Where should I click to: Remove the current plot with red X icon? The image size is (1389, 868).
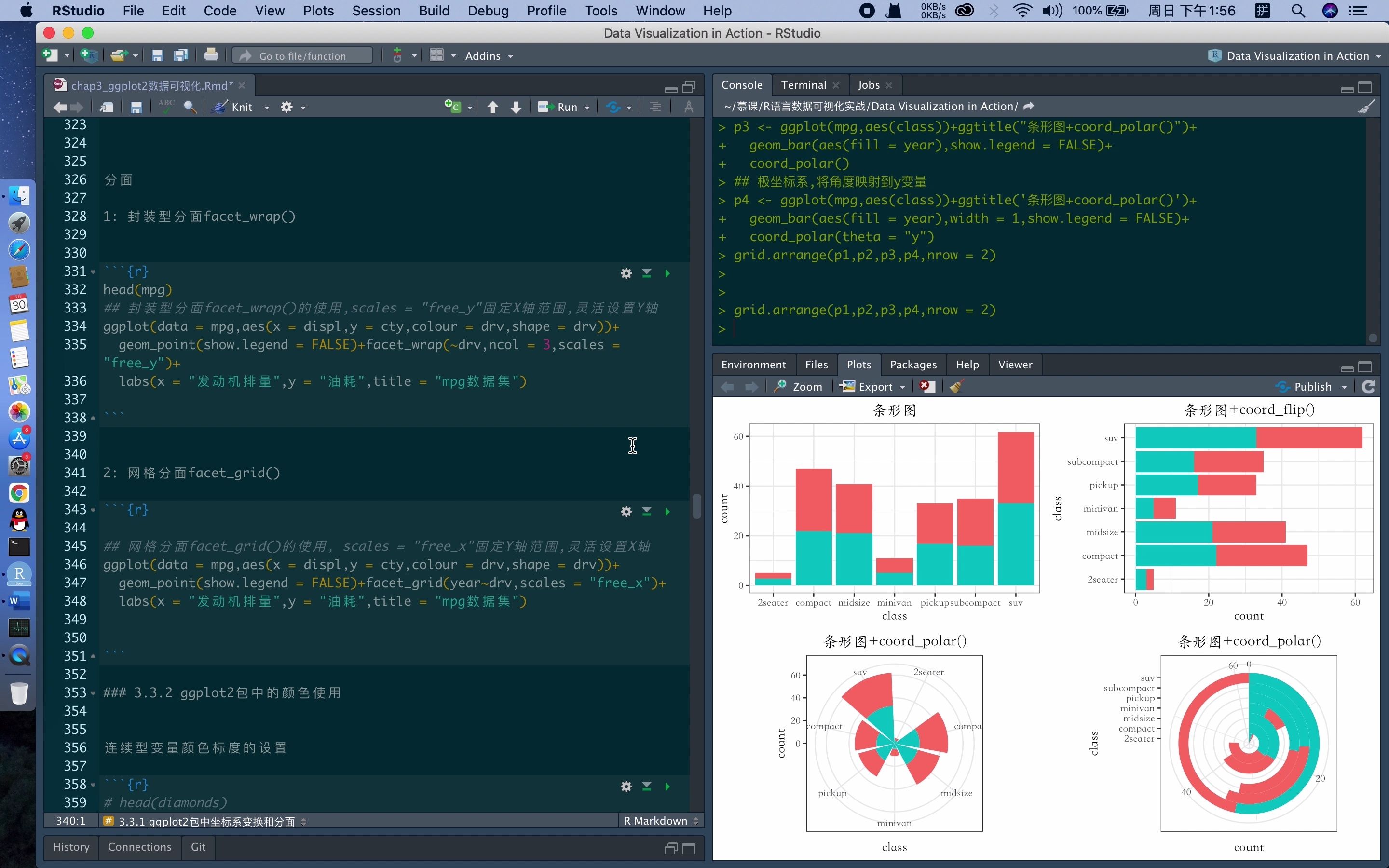(927, 386)
